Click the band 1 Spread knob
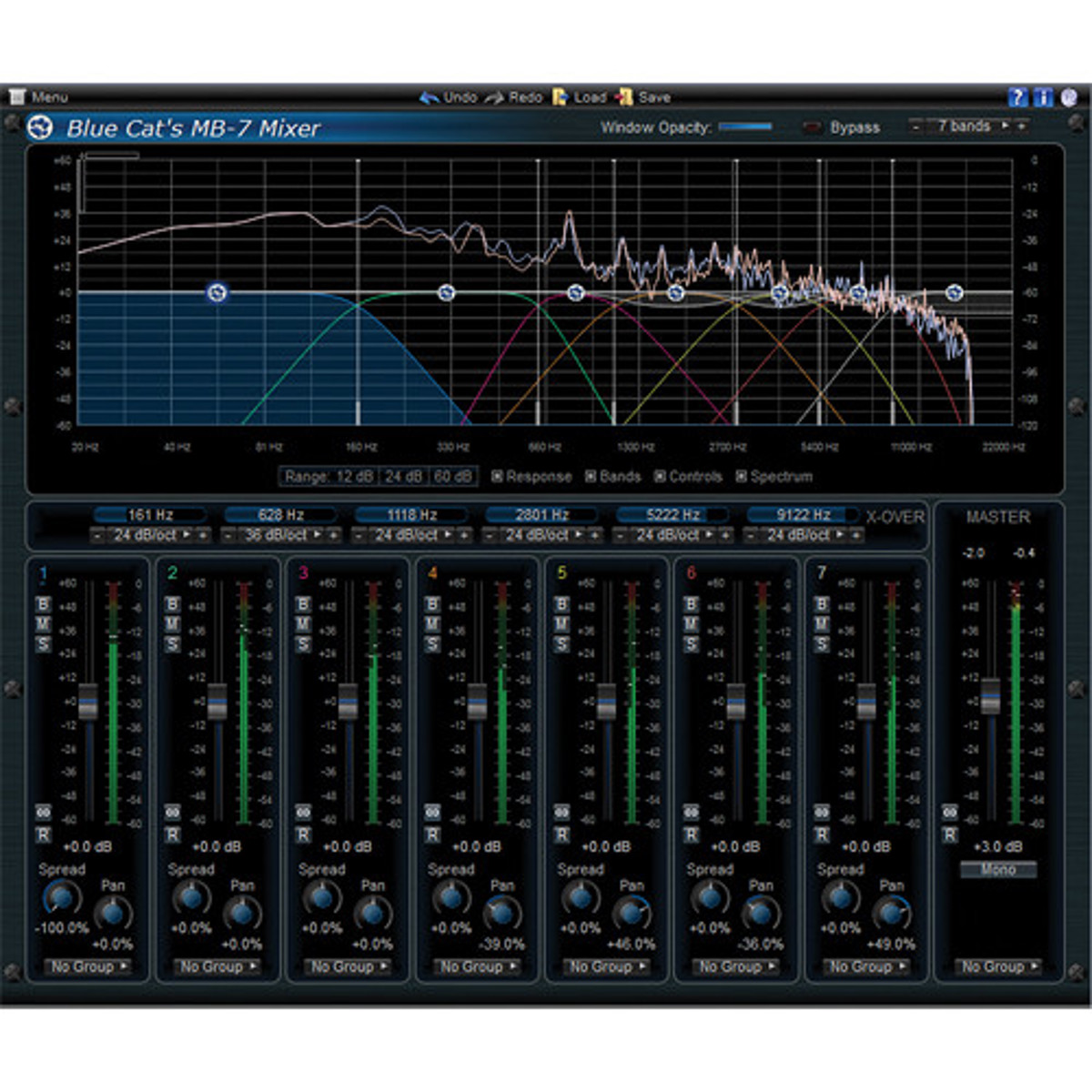Screen dimensions: 1092x1092 pos(61,898)
